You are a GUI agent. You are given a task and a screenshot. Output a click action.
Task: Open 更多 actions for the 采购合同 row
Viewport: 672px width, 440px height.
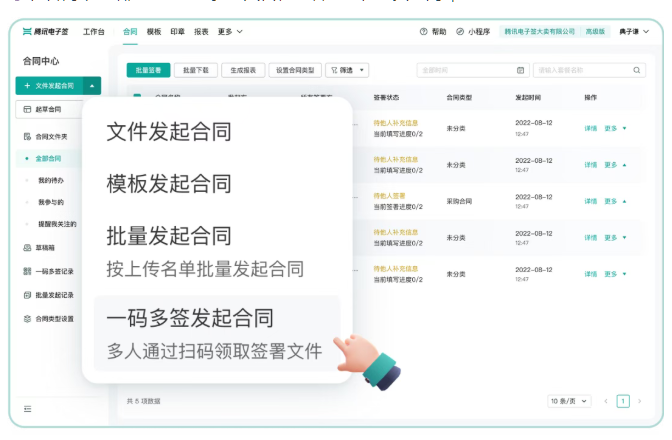point(615,201)
